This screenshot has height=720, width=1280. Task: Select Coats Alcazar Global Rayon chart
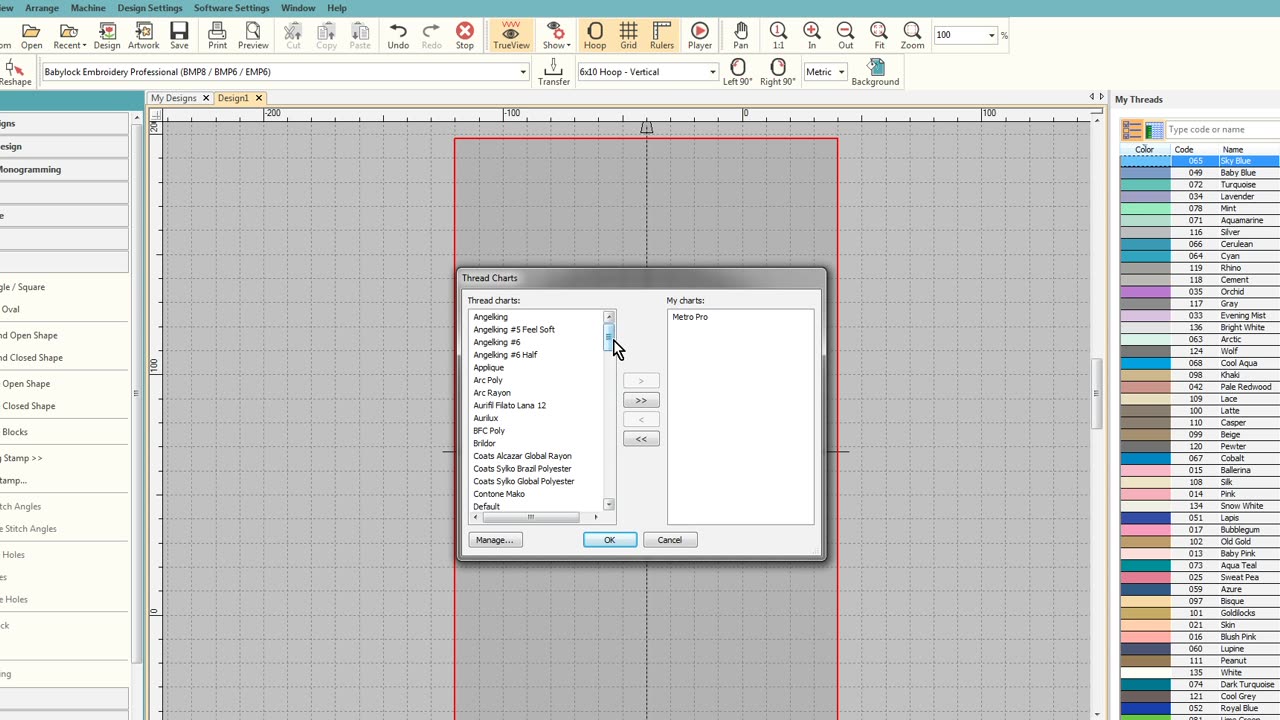pos(523,456)
